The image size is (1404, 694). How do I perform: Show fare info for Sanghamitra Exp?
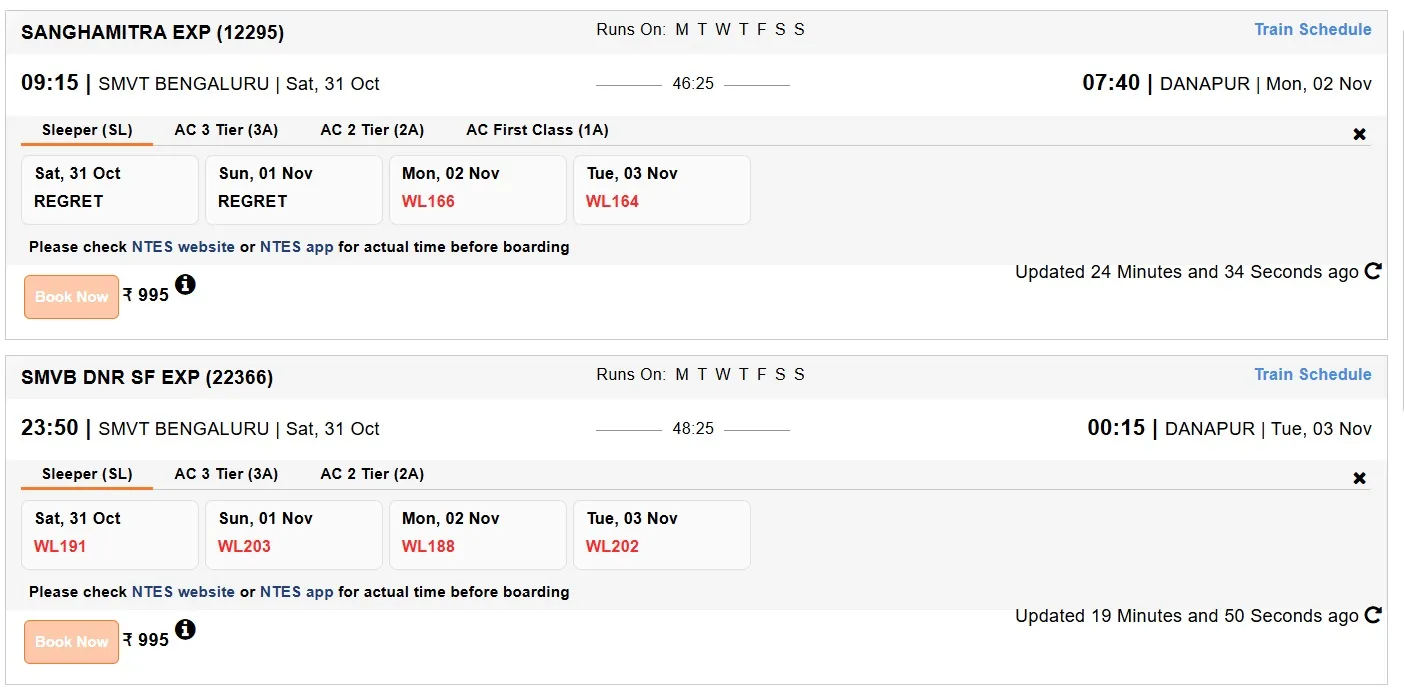pos(185,285)
